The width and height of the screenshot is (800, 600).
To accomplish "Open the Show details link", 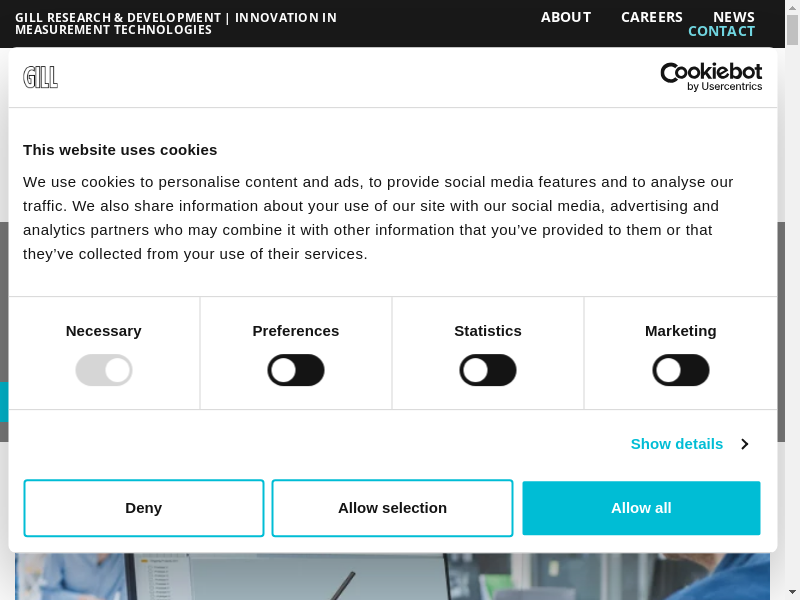I will [676, 444].
